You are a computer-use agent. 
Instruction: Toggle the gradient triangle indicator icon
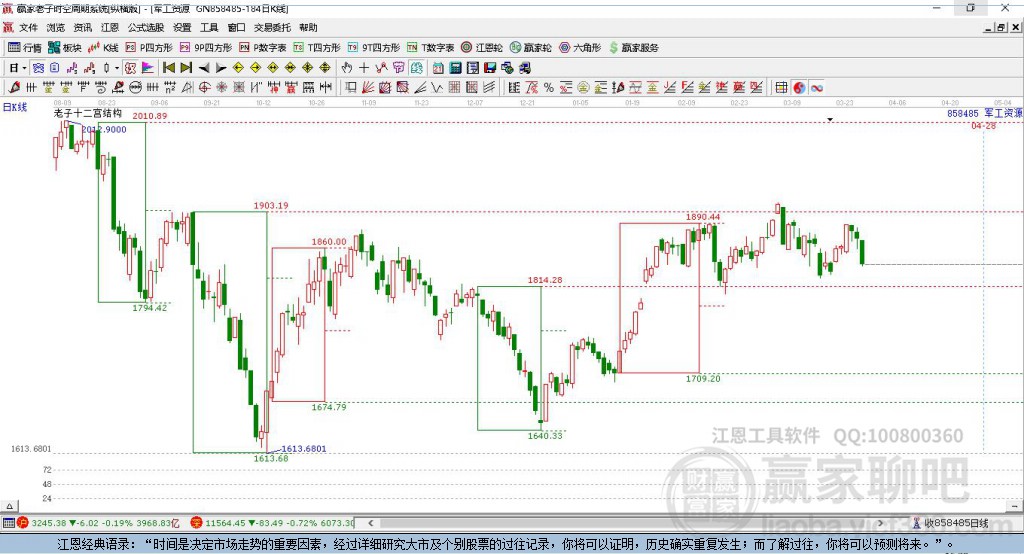coord(148,67)
